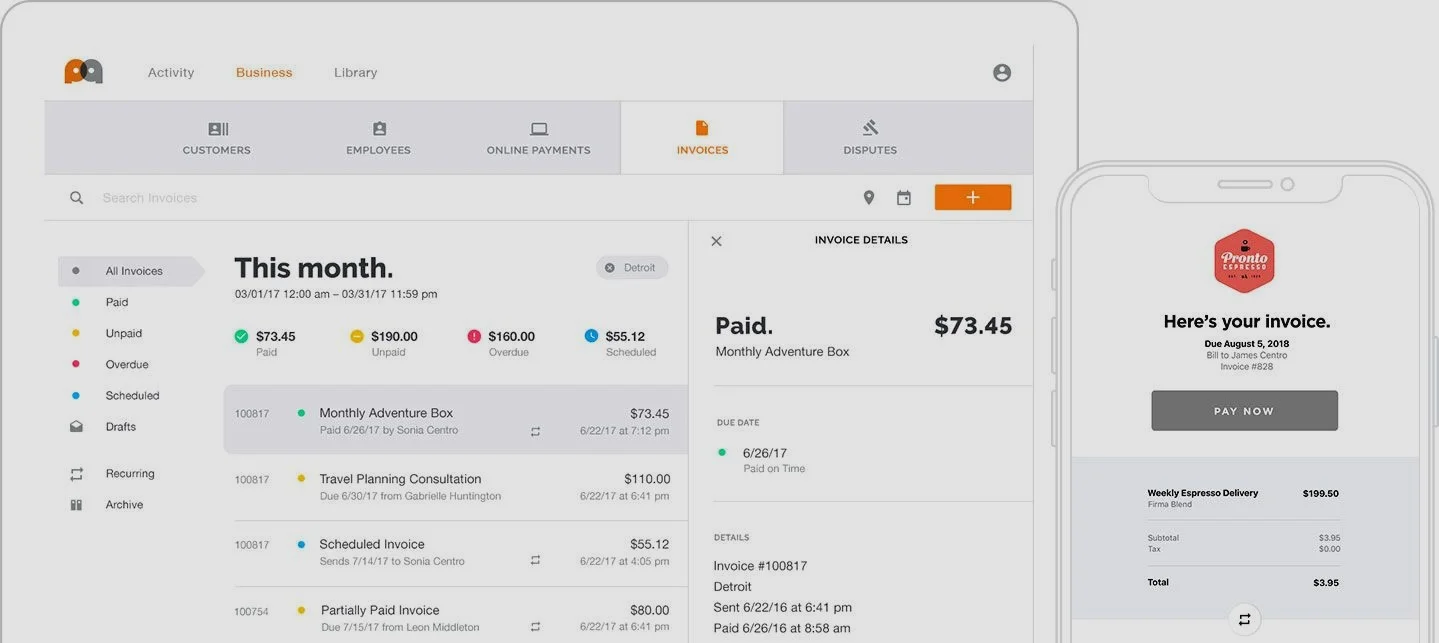Viewport: 1439px width, 643px height.
Task: Click the Archive sidebar icon
Action: pos(76,504)
